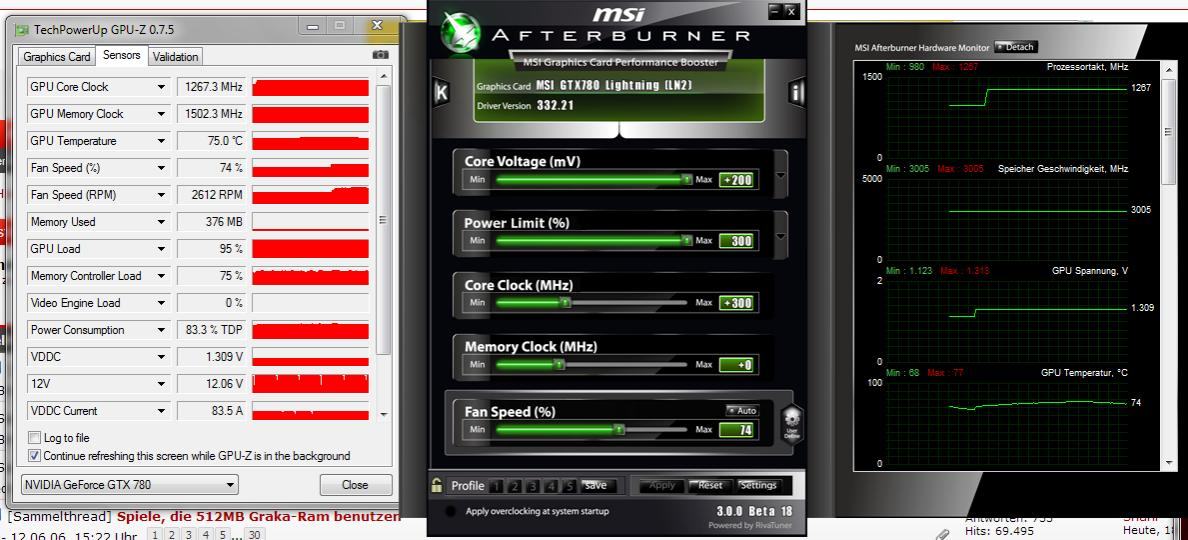Open the Kombustor K button in Afterburner
Image resolution: width=1188 pixels, height=540 pixels.
441,92
